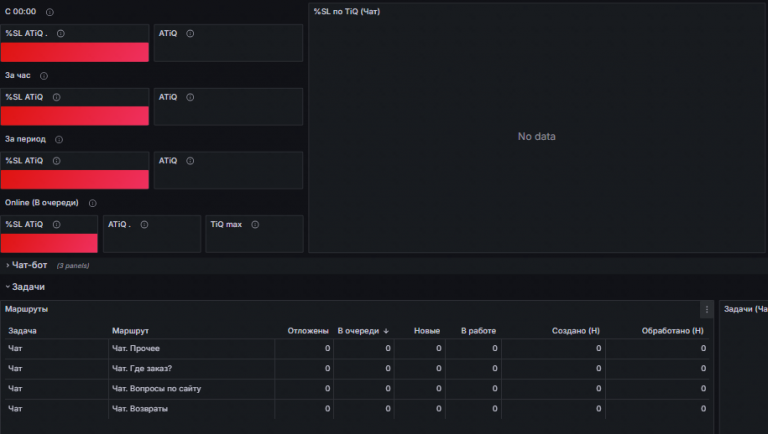Viewport: 768px width, 434px height.
Task: Click Обработано (Н) value in Чат. Возвраты row
Action: (703, 409)
